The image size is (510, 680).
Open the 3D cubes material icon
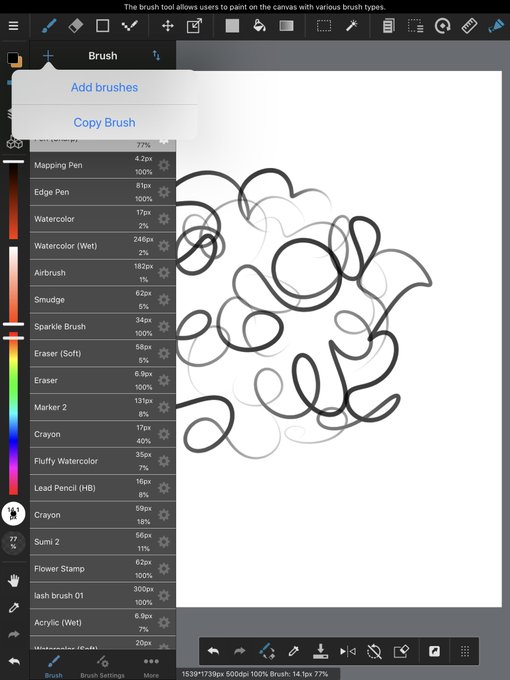click(x=14, y=142)
